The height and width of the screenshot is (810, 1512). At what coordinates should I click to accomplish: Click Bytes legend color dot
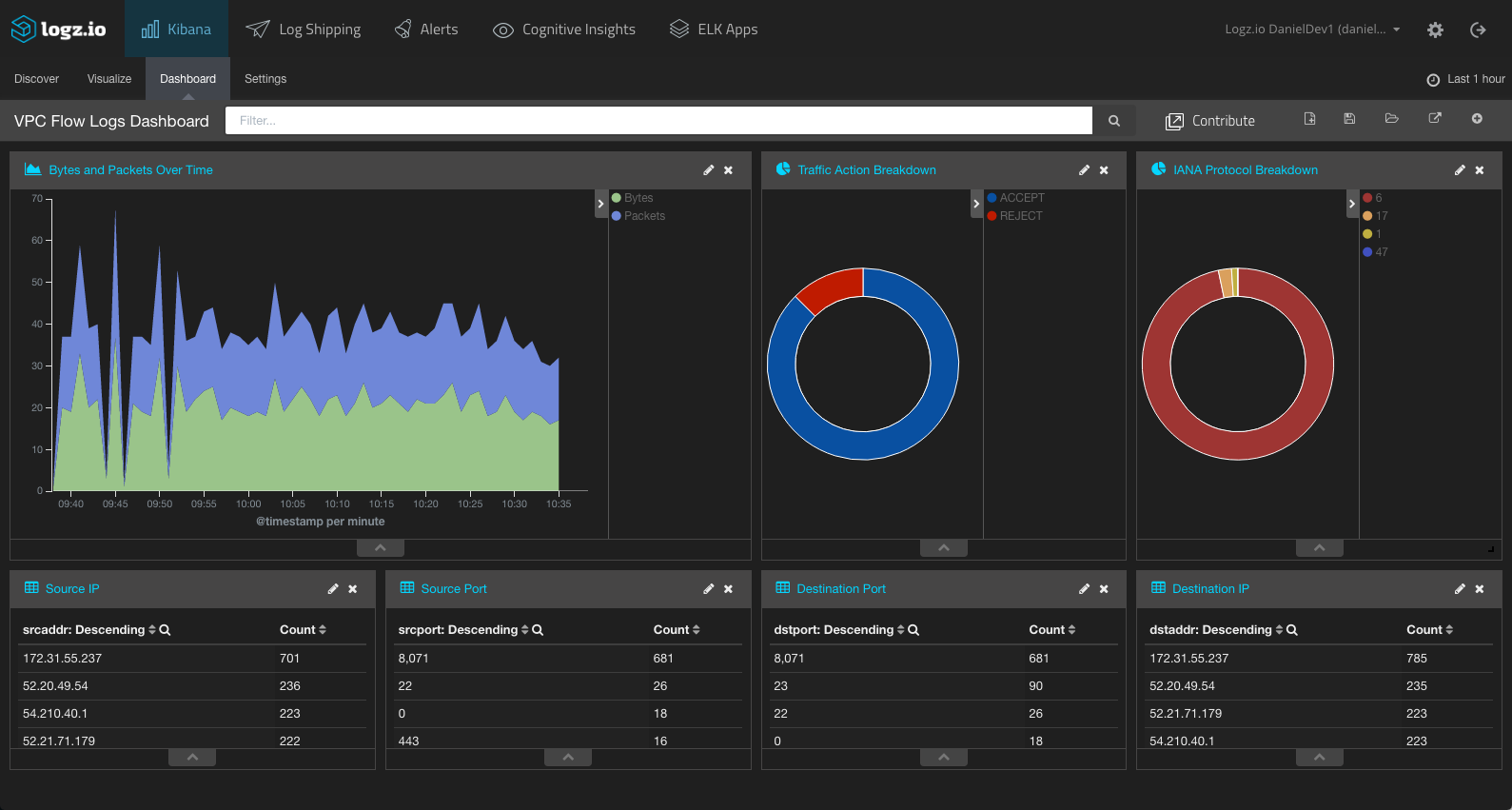(x=617, y=198)
